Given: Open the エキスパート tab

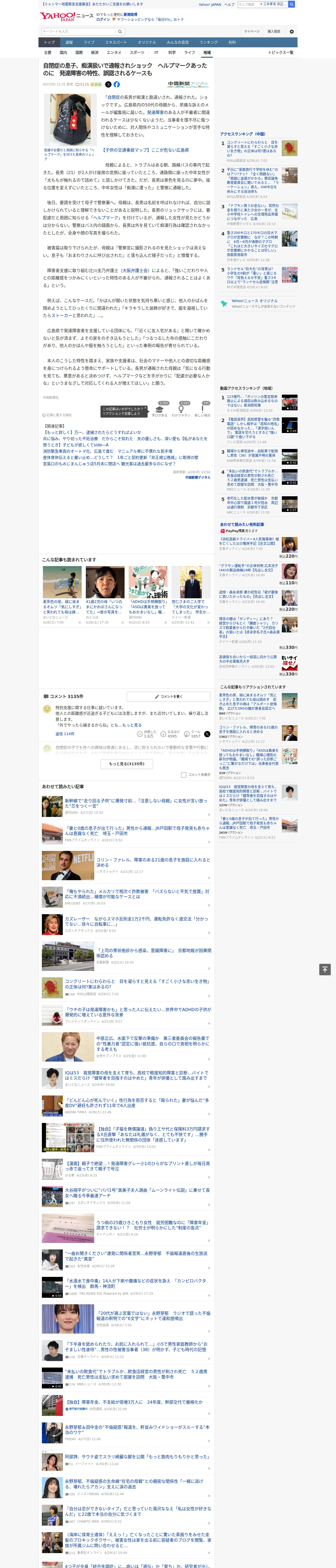Looking at the screenshot, I should click(x=116, y=43).
